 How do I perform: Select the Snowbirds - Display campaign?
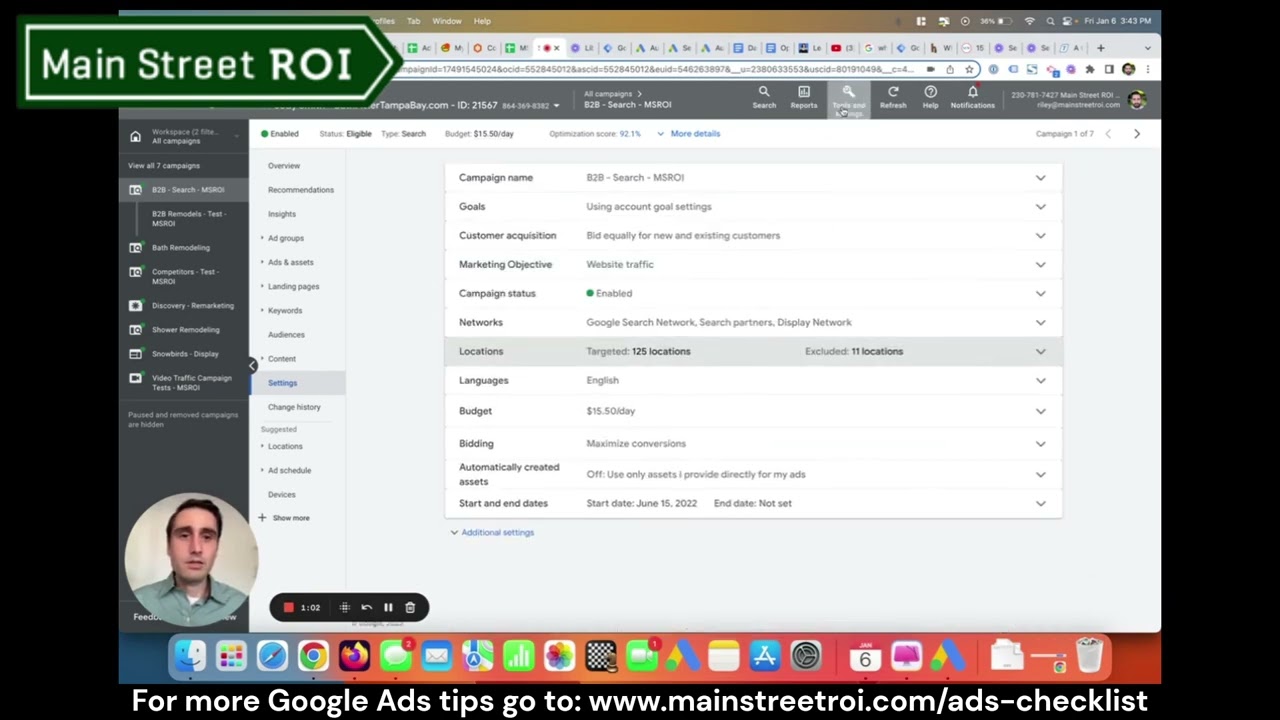coord(185,354)
